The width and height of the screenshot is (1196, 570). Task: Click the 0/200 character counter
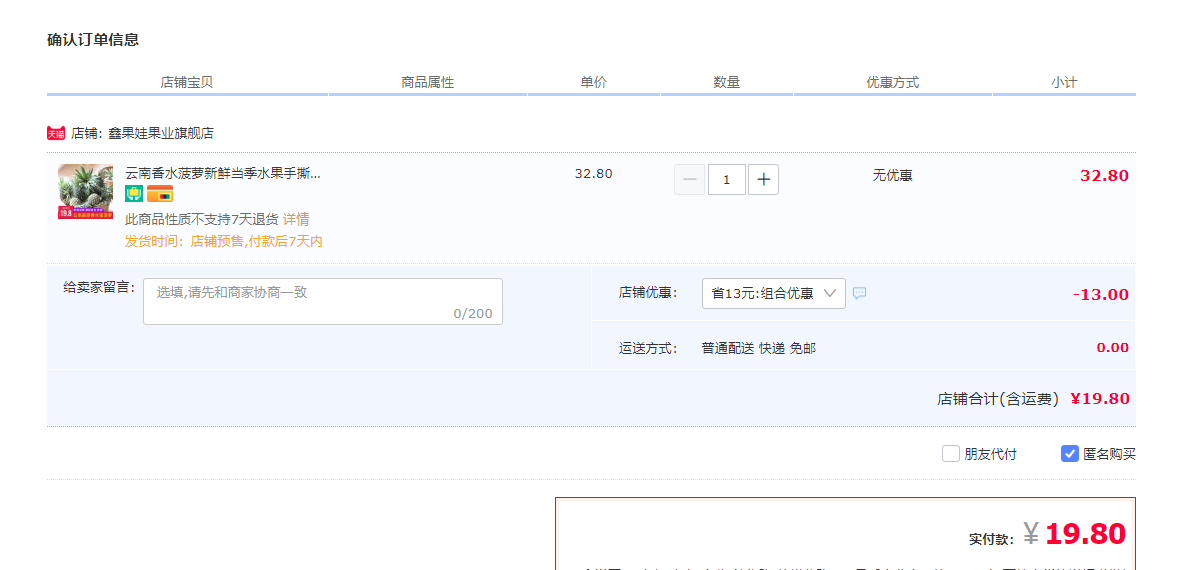point(473,314)
